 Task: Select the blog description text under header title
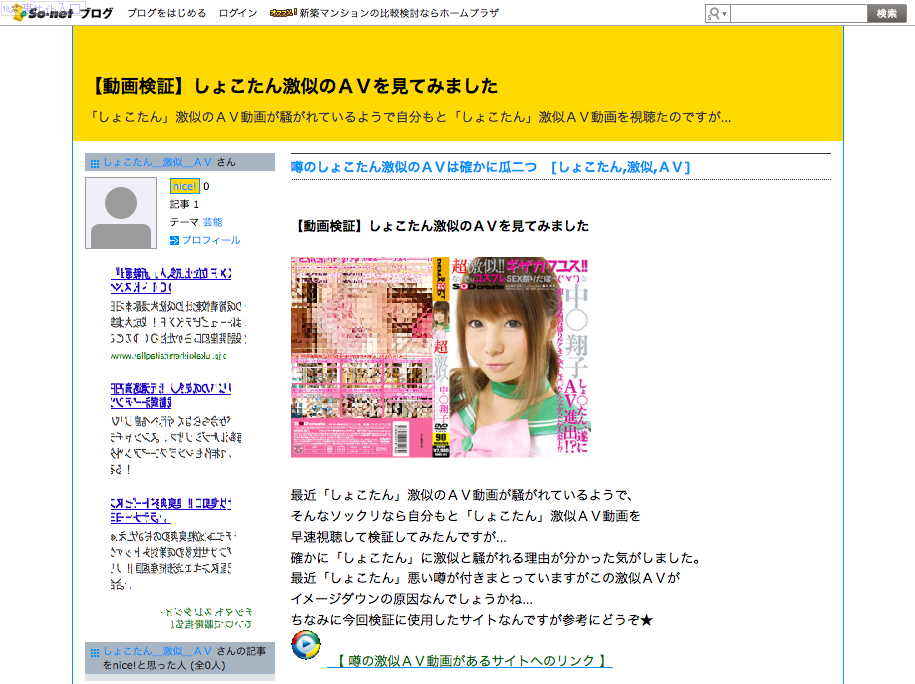click(x=409, y=117)
